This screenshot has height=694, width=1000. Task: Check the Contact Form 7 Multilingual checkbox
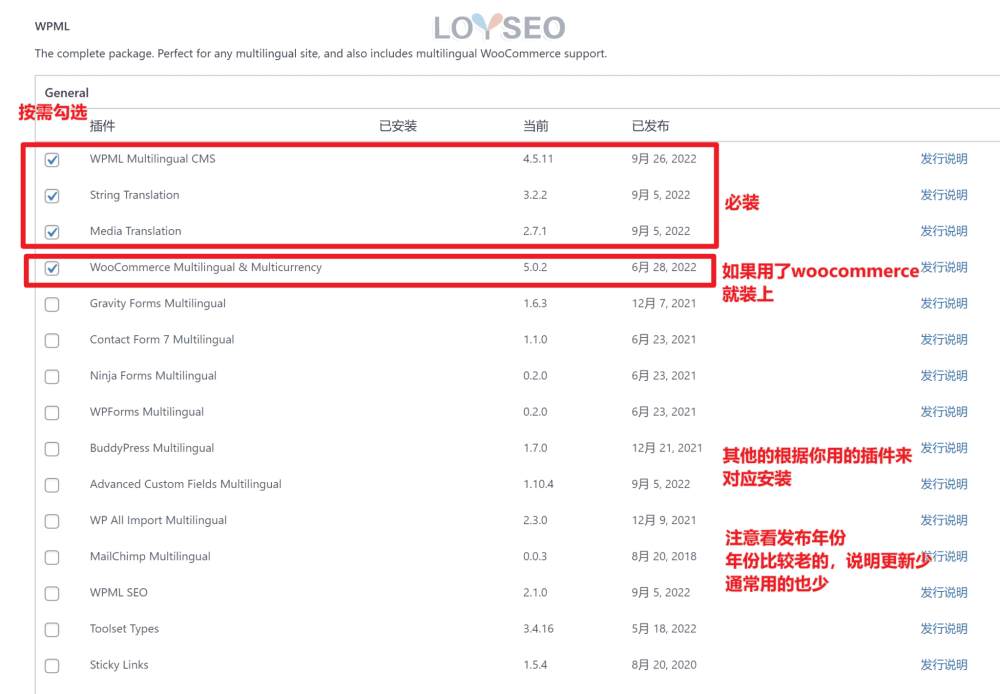(x=52, y=341)
